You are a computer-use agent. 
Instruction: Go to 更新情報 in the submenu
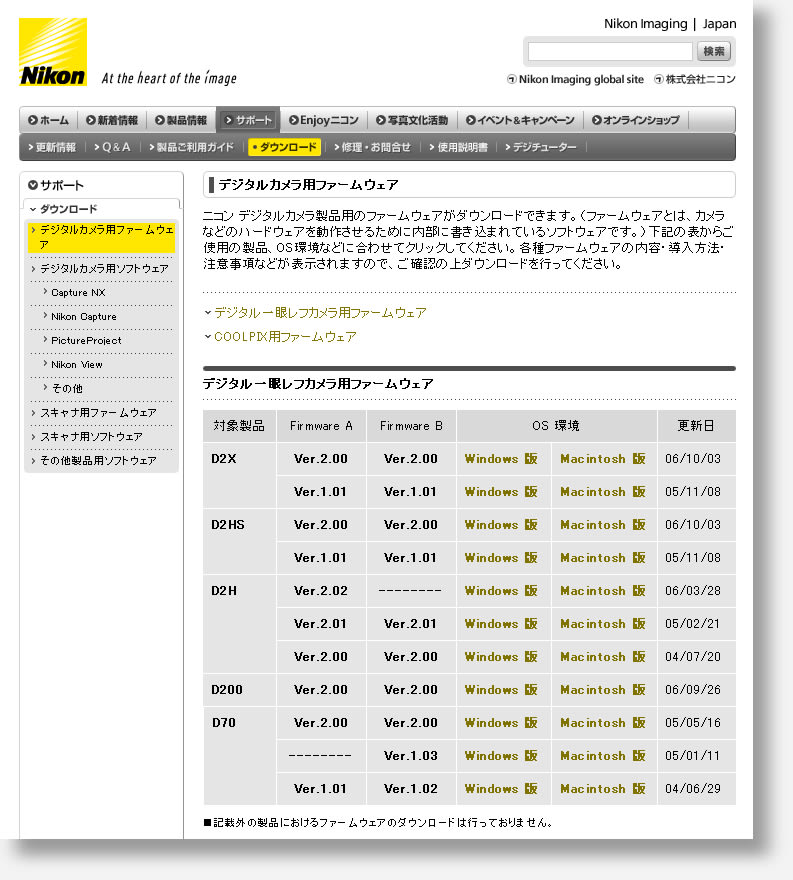52,148
